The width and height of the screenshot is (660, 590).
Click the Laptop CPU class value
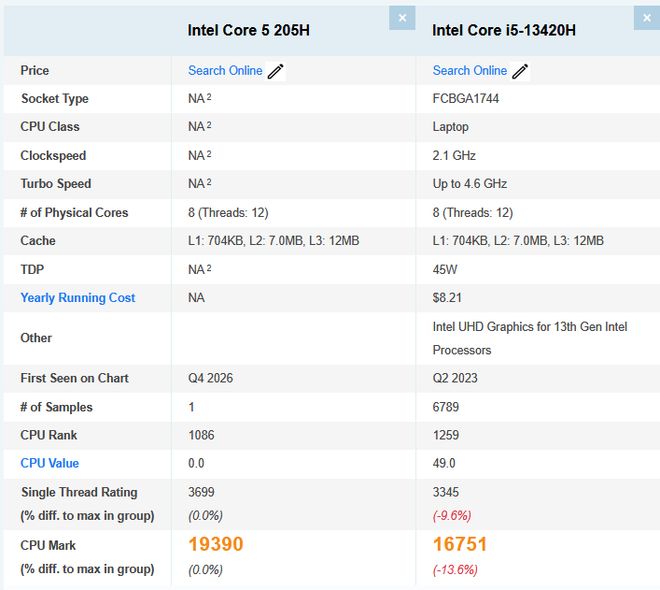coord(450,127)
